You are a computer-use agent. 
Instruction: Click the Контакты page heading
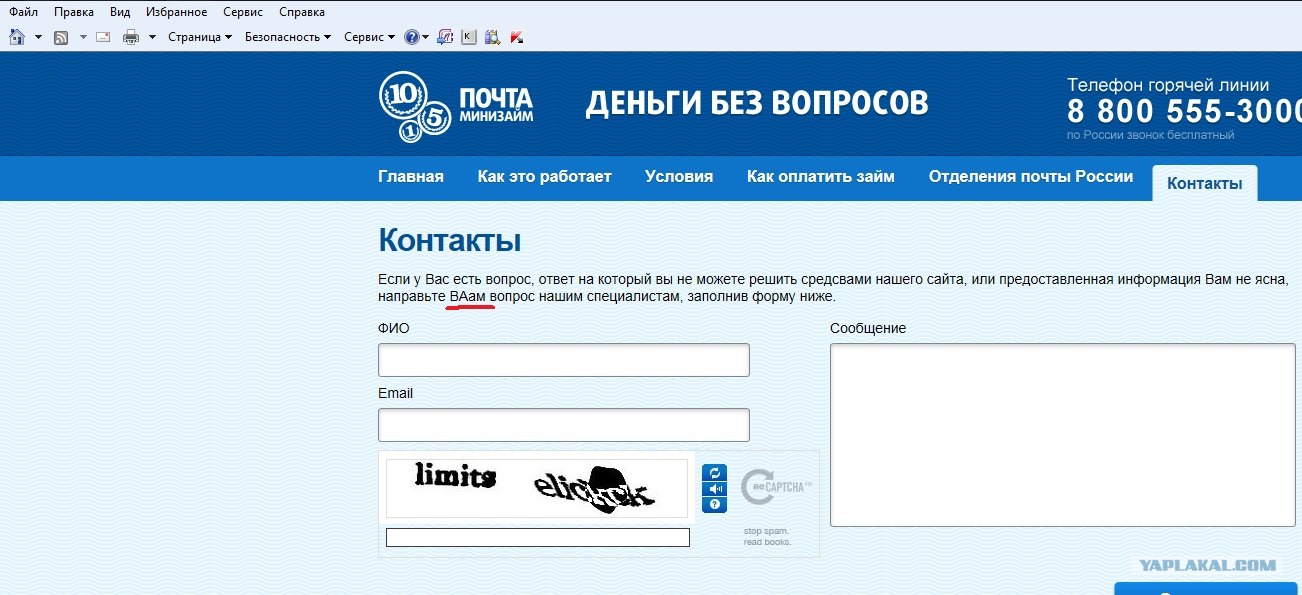(449, 241)
